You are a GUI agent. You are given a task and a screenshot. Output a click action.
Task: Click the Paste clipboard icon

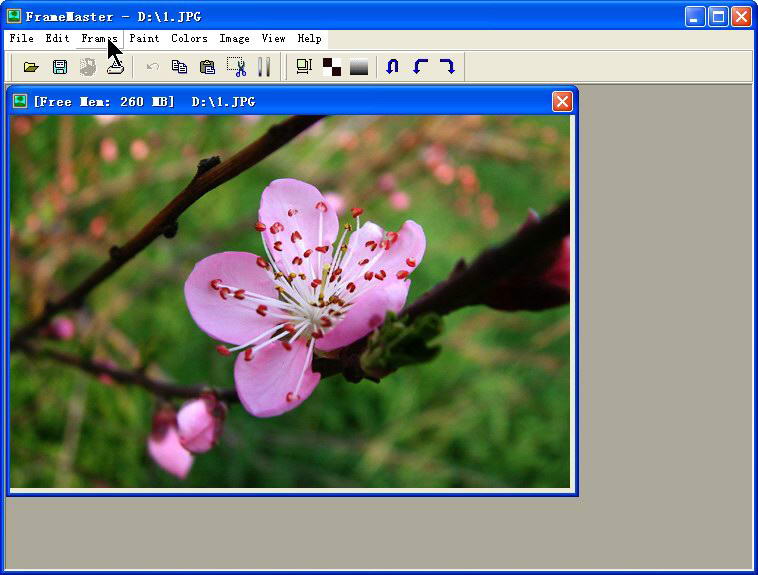(x=207, y=67)
